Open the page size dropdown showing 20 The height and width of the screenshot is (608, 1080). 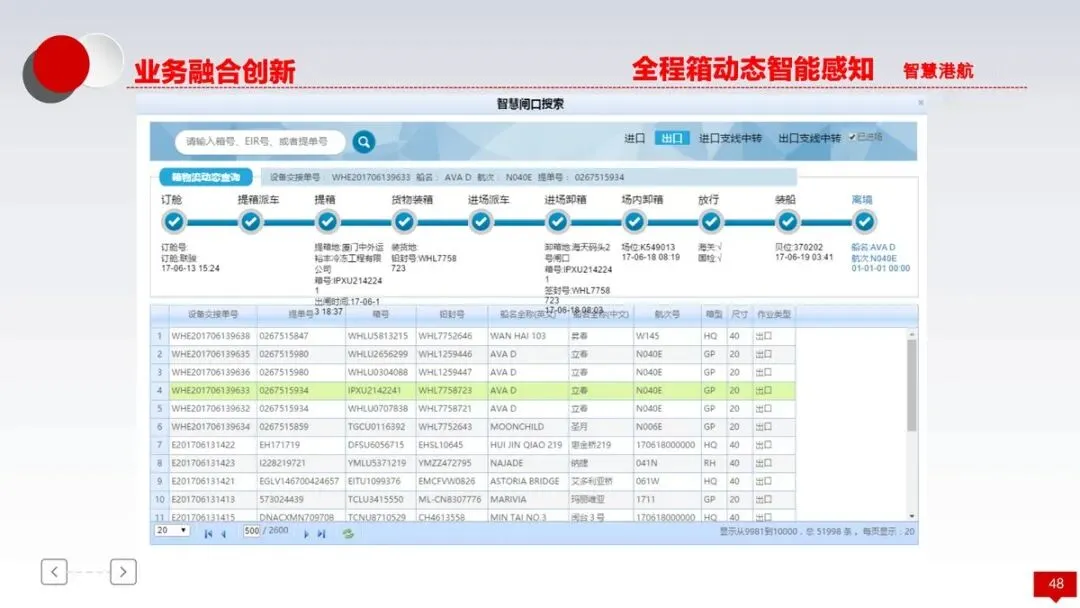(172, 531)
